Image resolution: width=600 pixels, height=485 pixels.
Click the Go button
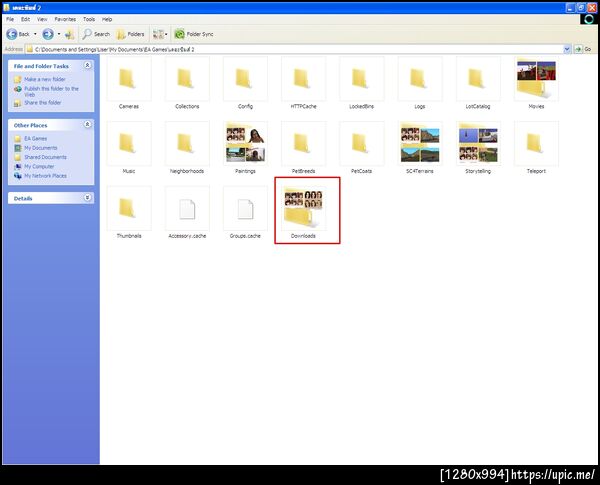584,49
